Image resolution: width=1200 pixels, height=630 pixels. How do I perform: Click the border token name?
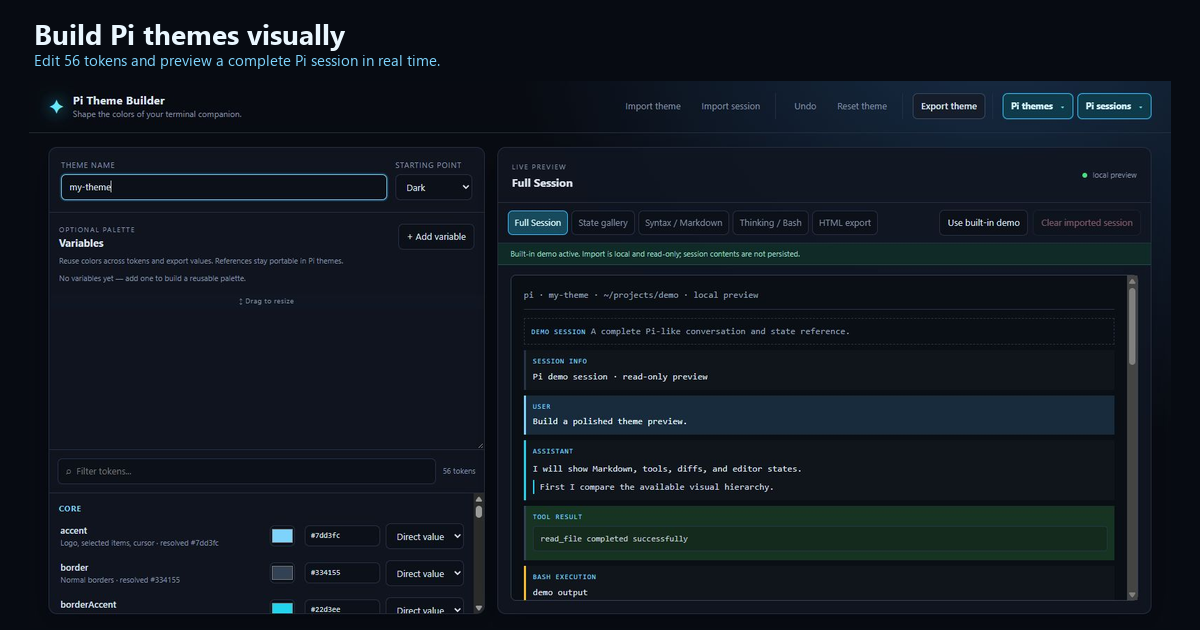[x=74, y=568]
